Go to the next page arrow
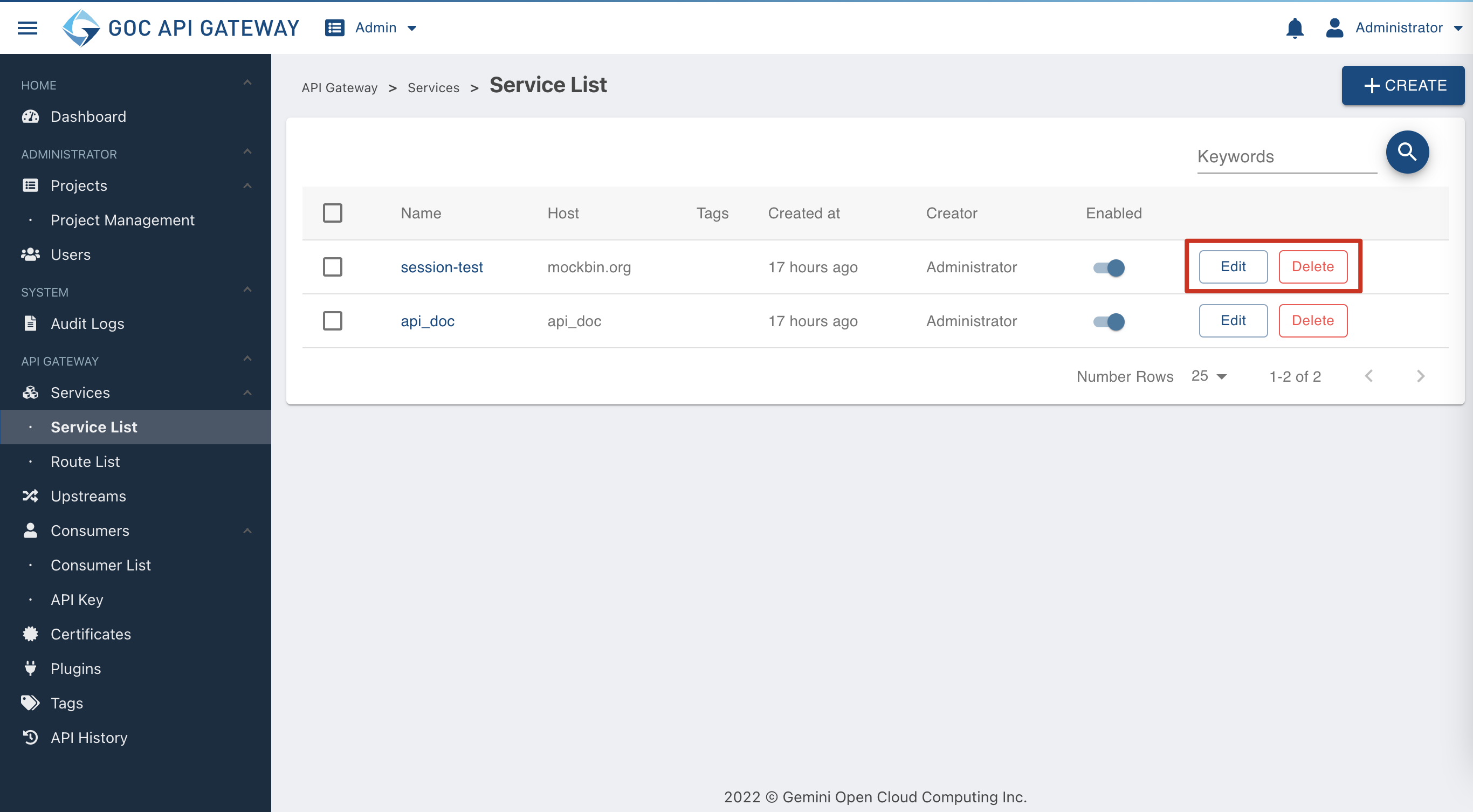 coord(1420,376)
